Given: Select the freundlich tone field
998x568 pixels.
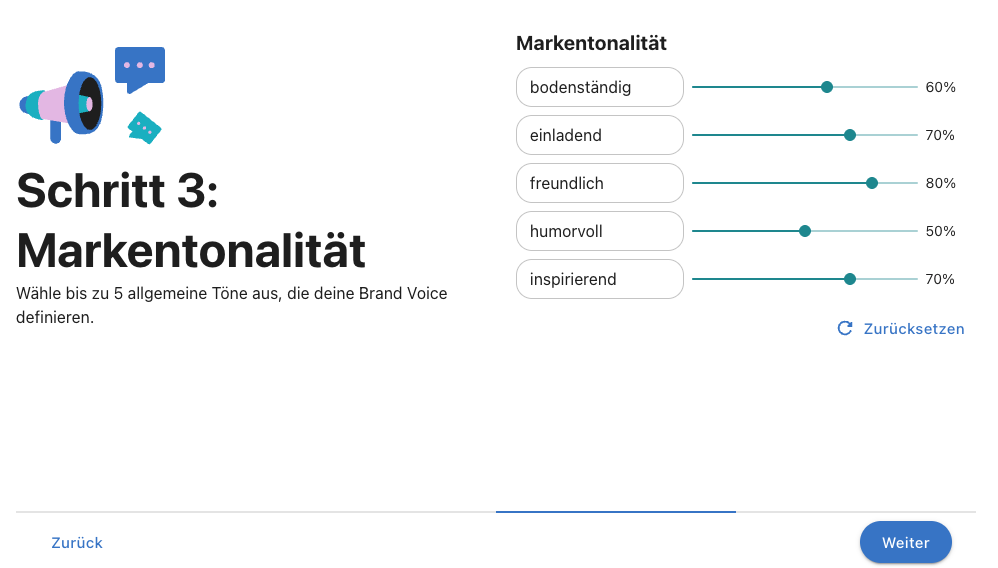Looking at the screenshot, I should click(600, 183).
